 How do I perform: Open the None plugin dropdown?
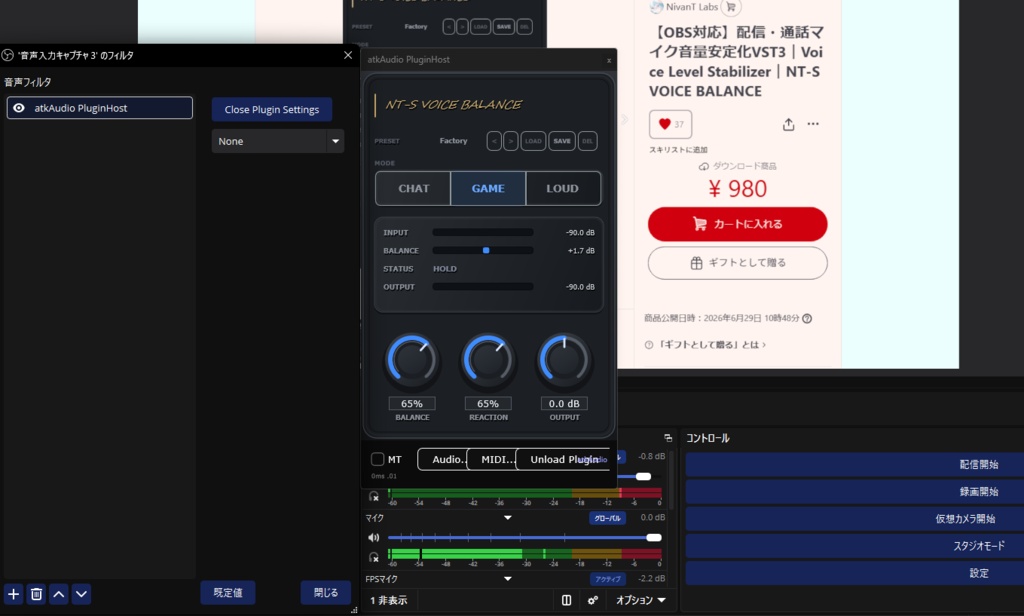(278, 141)
